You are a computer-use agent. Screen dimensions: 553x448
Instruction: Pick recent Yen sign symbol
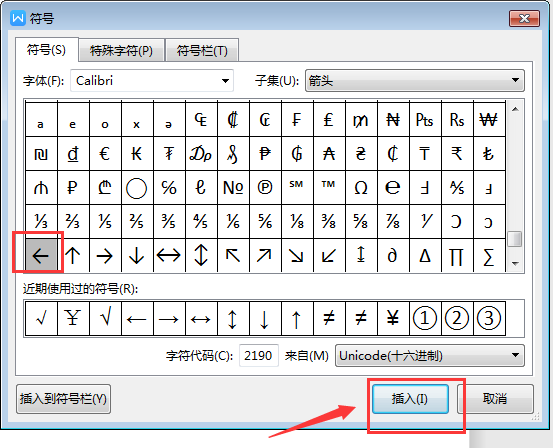coord(393,318)
